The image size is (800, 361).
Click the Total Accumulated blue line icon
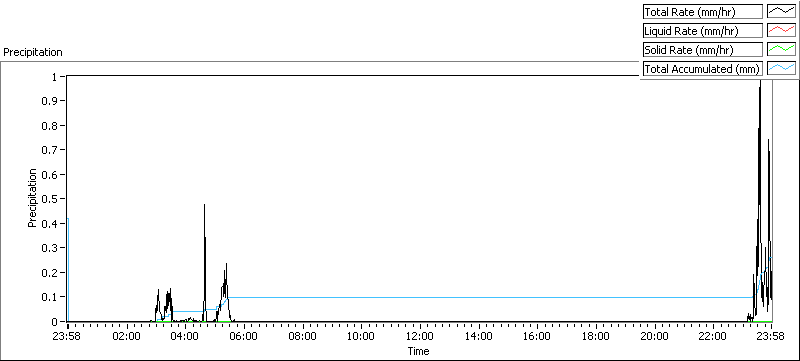click(782, 68)
